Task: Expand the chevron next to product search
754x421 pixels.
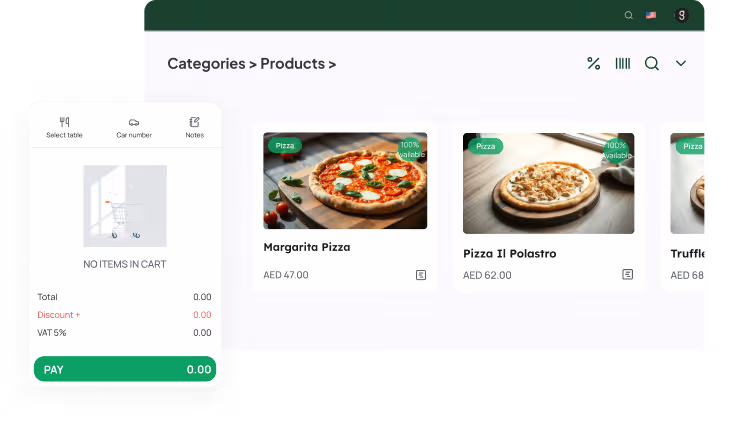Action: point(681,63)
